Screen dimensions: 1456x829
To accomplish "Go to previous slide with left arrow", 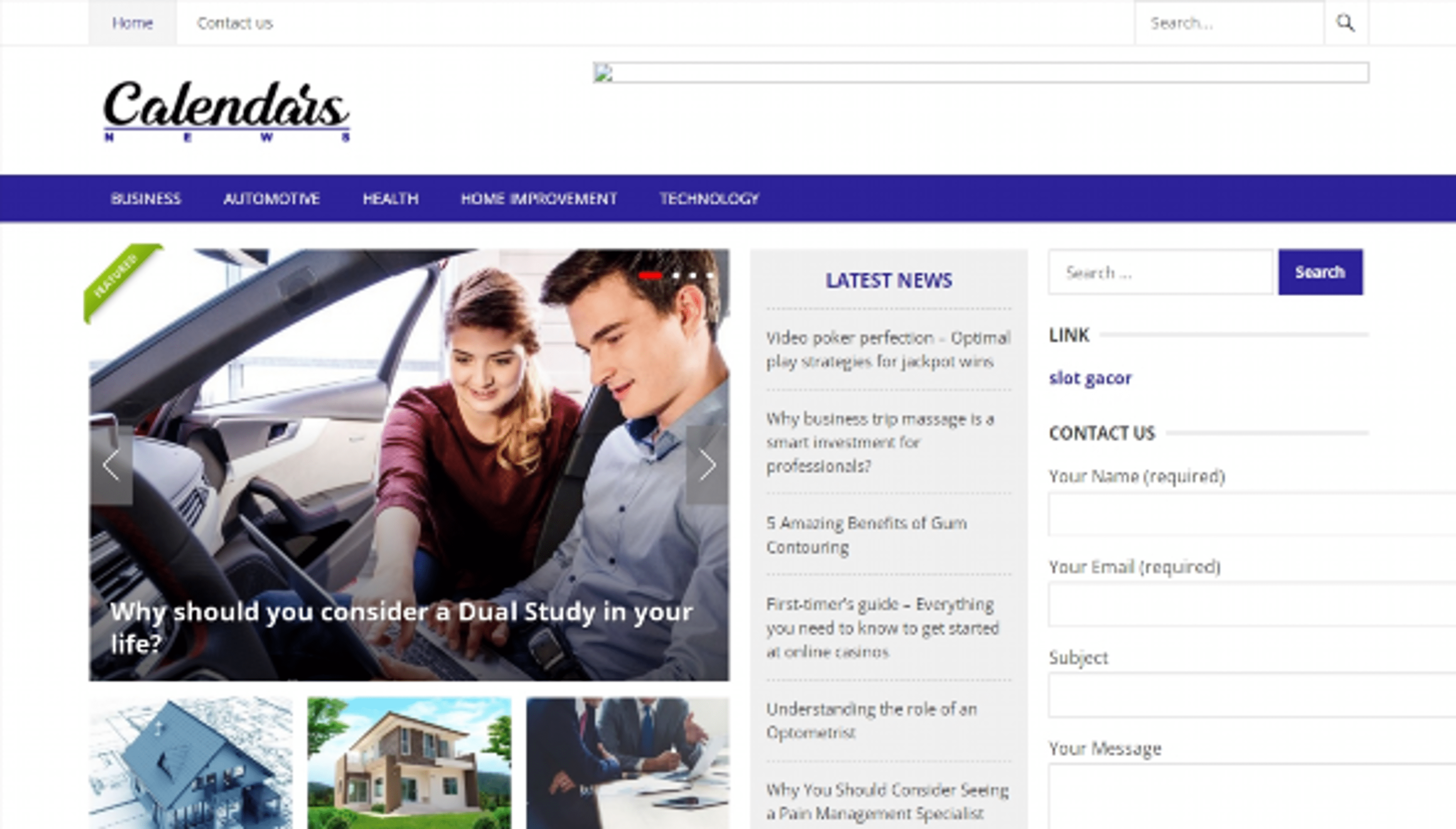I will click(111, 465).
